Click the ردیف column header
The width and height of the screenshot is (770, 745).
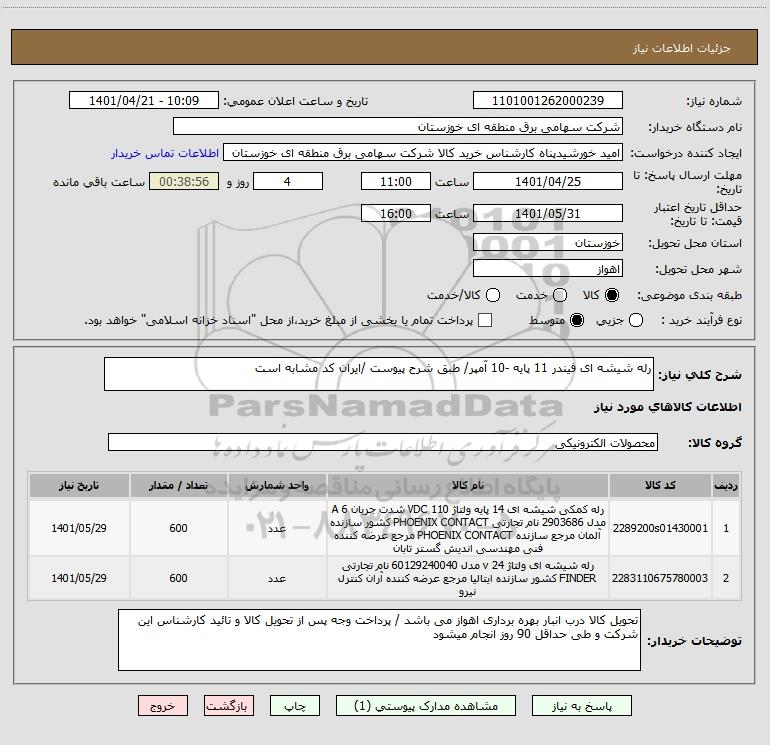pyautogui.click(x=726, y=485)
